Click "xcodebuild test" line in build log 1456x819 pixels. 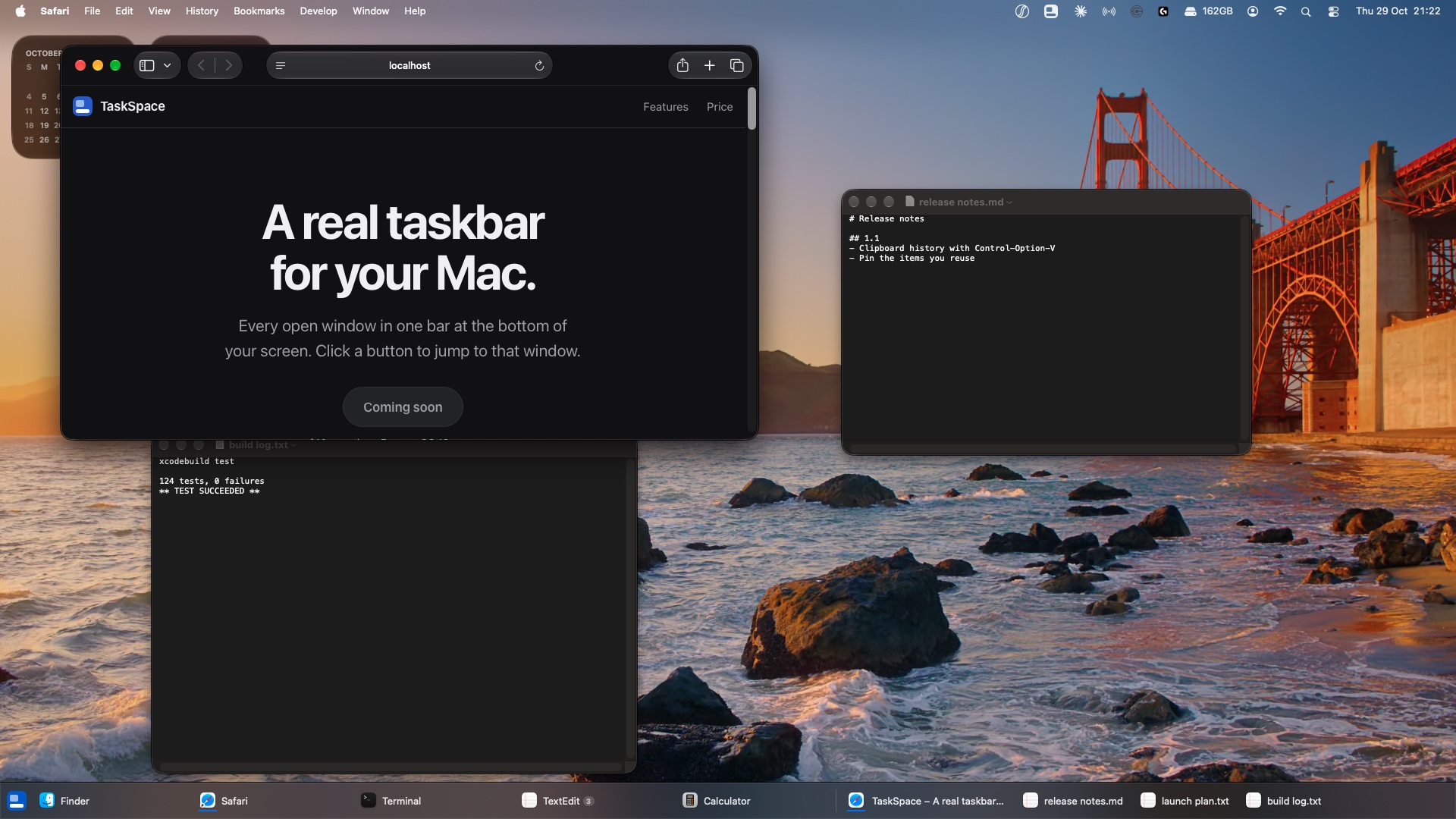(x=196, y=461)
